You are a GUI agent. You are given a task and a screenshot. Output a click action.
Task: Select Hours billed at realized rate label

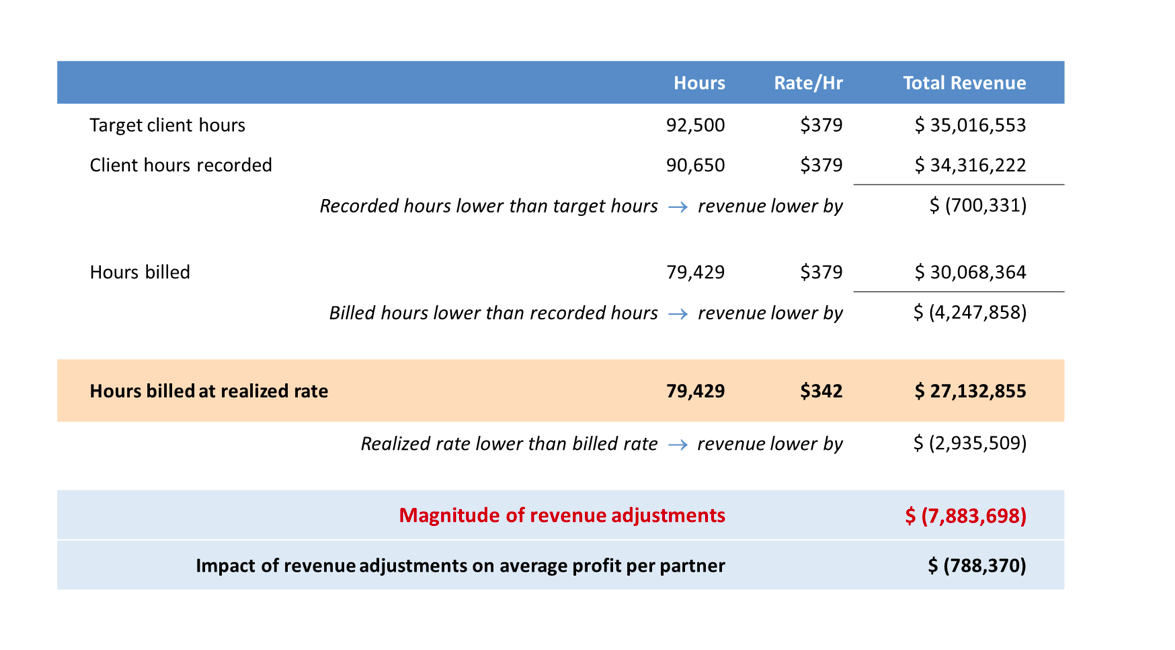[x=209, y=391]
